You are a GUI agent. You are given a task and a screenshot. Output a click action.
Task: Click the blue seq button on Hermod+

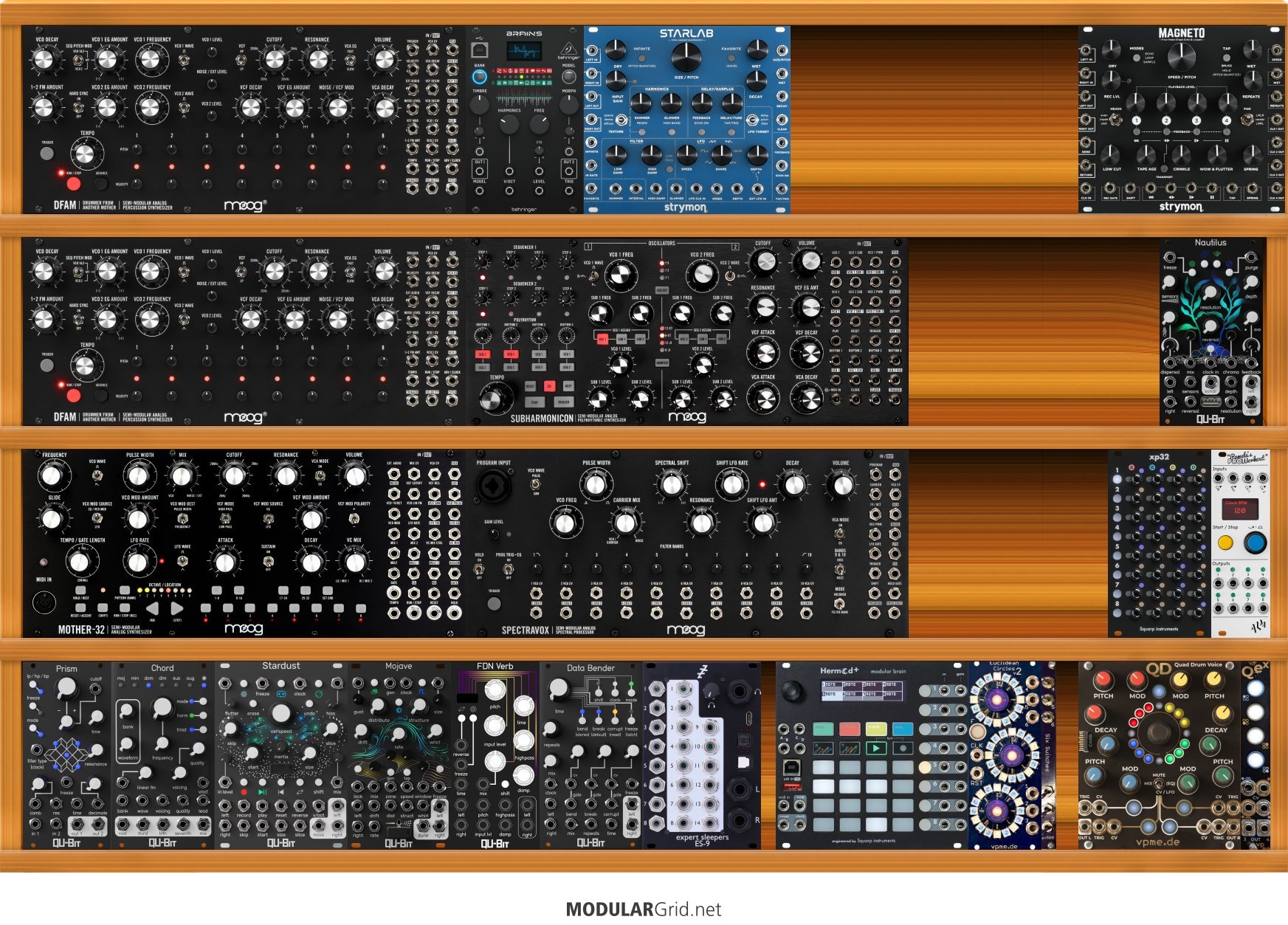(903, 729)
